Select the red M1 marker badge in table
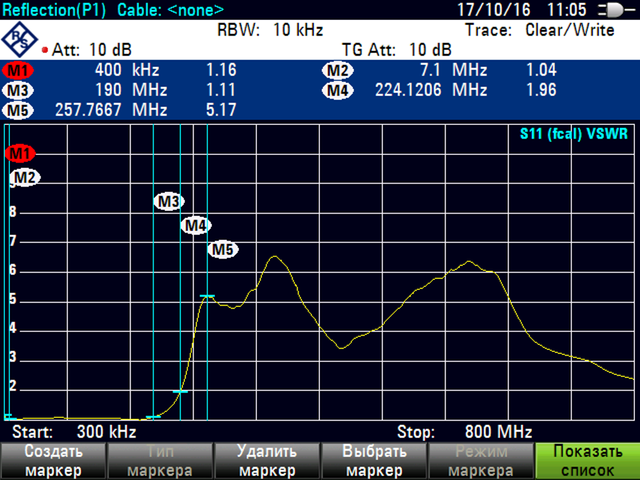The width and height of the screenshot is (640, 480). 17,71
